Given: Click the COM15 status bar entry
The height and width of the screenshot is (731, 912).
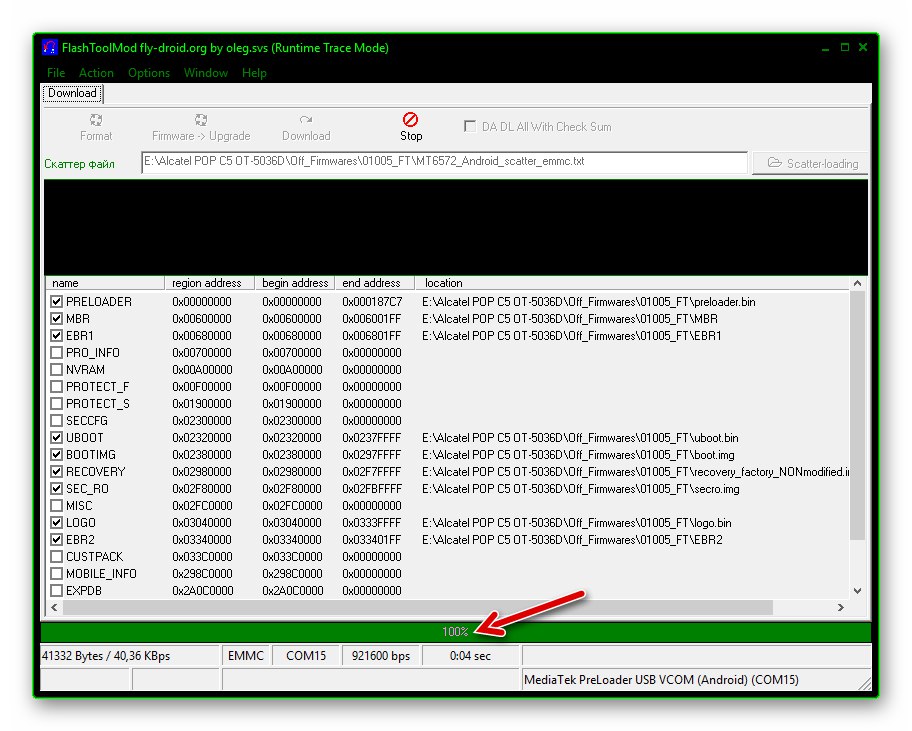Looking at the screenshot, I should (x=306, y=655).
